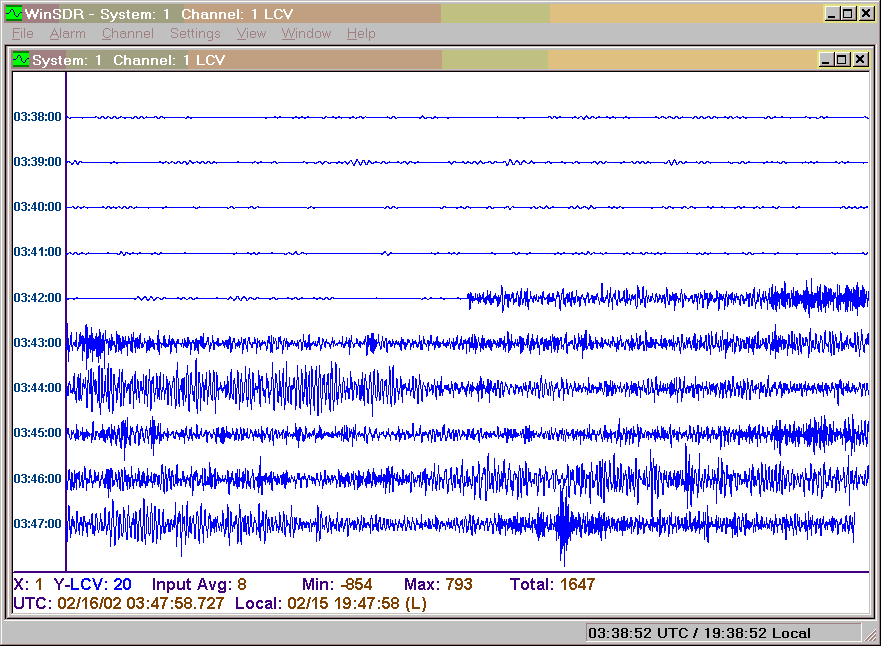Viewport: 881px width, 646px height.
Task: Click the UTC 02/16/02 03:47:58.727 timestamp
Action: pyautogui.click(x=119, y=604)
